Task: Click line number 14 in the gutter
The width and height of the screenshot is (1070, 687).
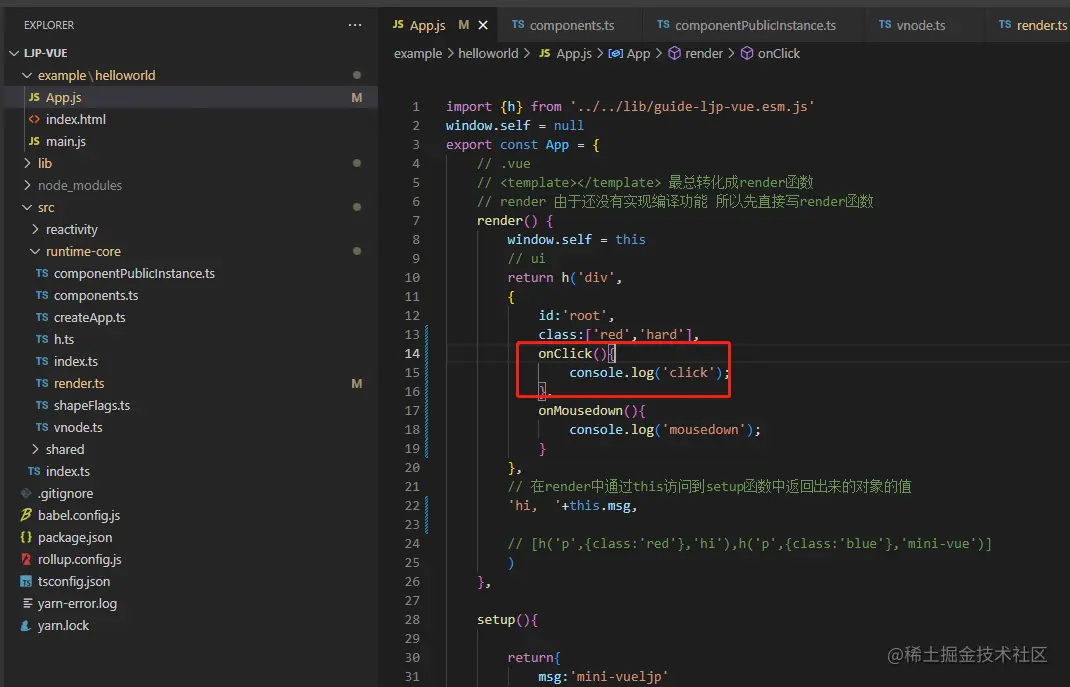Action: (411, 353)
